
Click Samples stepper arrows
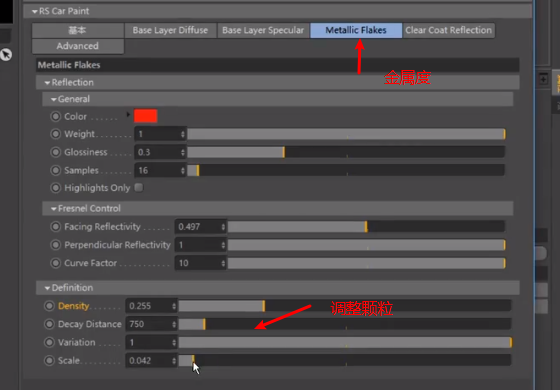[183, 171]
